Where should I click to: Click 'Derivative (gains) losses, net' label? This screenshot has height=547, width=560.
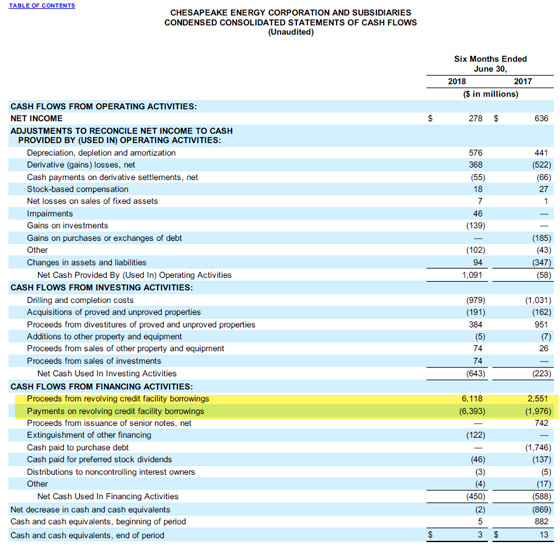click(81, 165)
